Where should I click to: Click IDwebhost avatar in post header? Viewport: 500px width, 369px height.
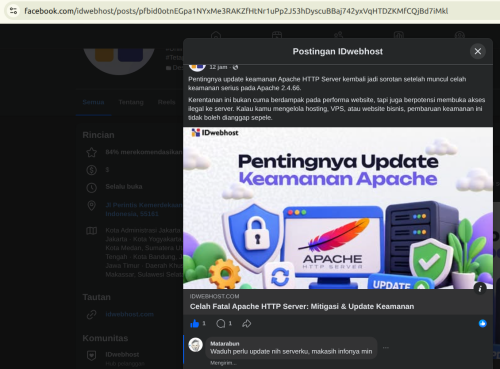coord(197,67)
